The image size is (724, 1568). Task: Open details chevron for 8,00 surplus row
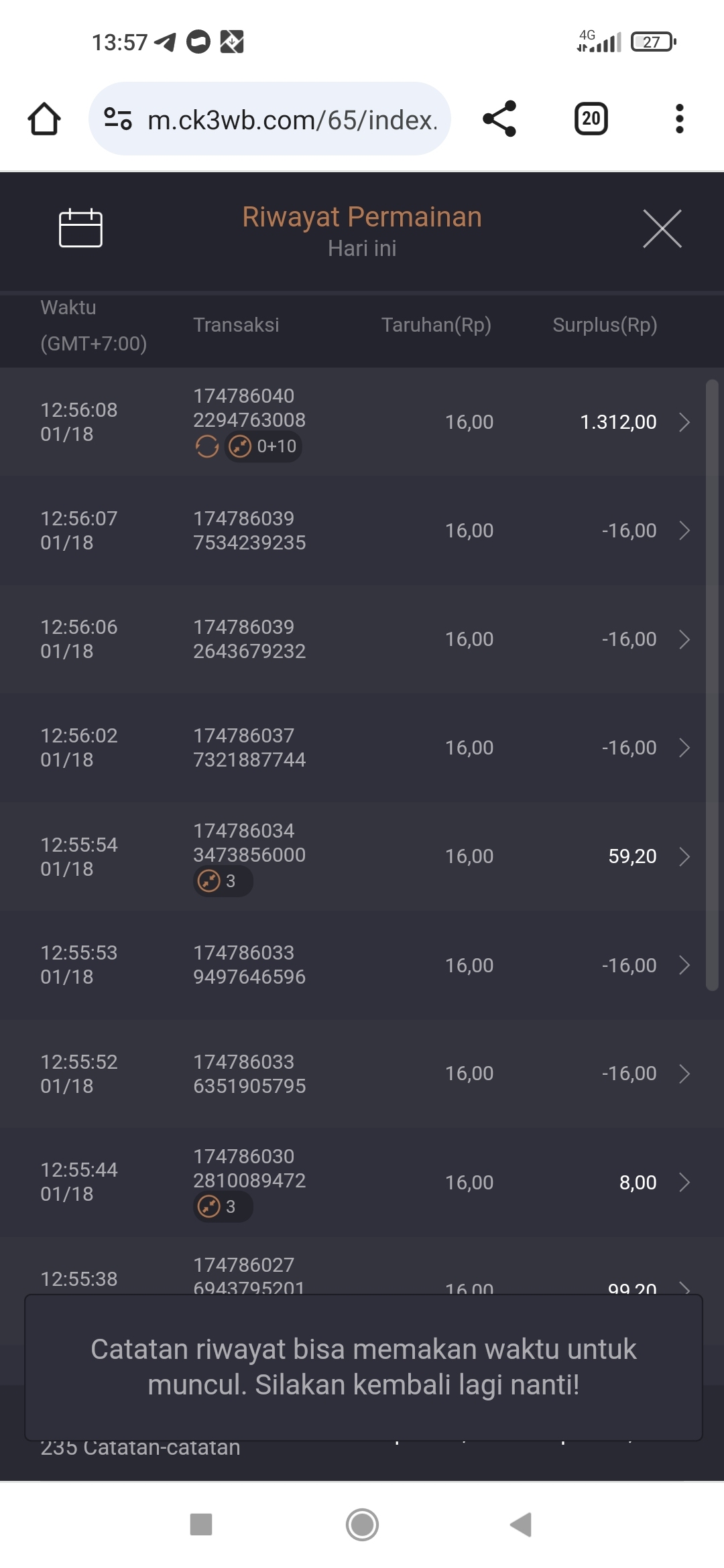click(684, 1183)
